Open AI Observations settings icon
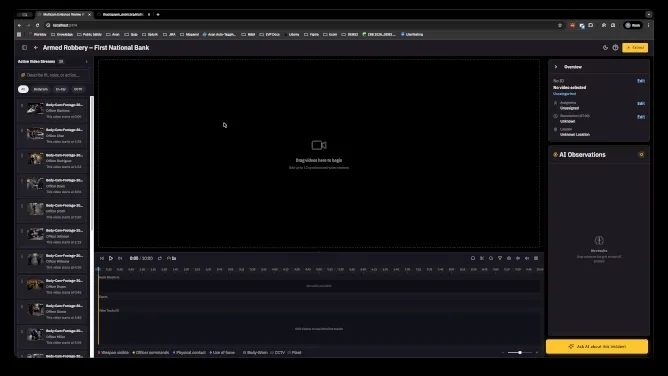The width and height of the screenshot is (668, 376). tap(641, 155)
